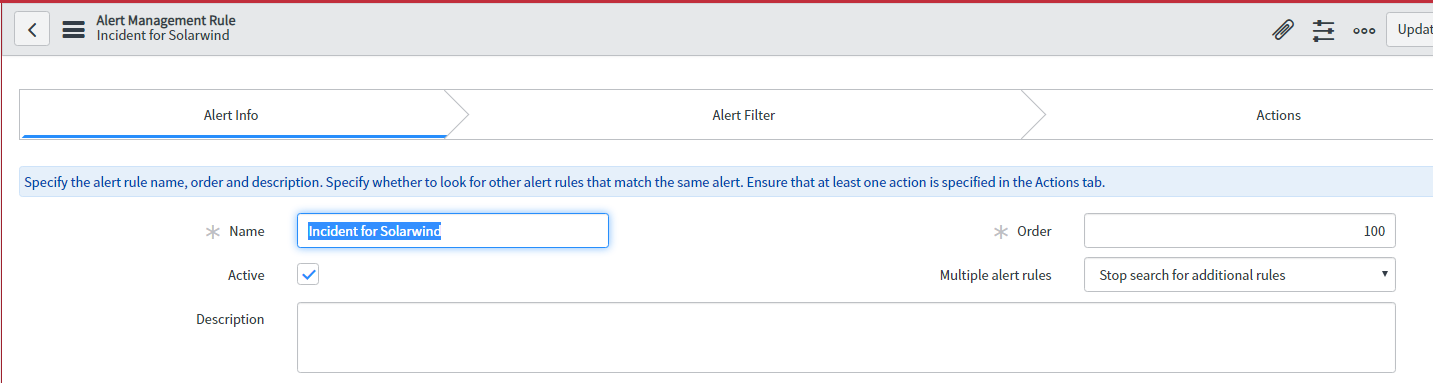Click the mandatory asterisk beside Name
This screenshot has height=383, width=1433.
212,231
